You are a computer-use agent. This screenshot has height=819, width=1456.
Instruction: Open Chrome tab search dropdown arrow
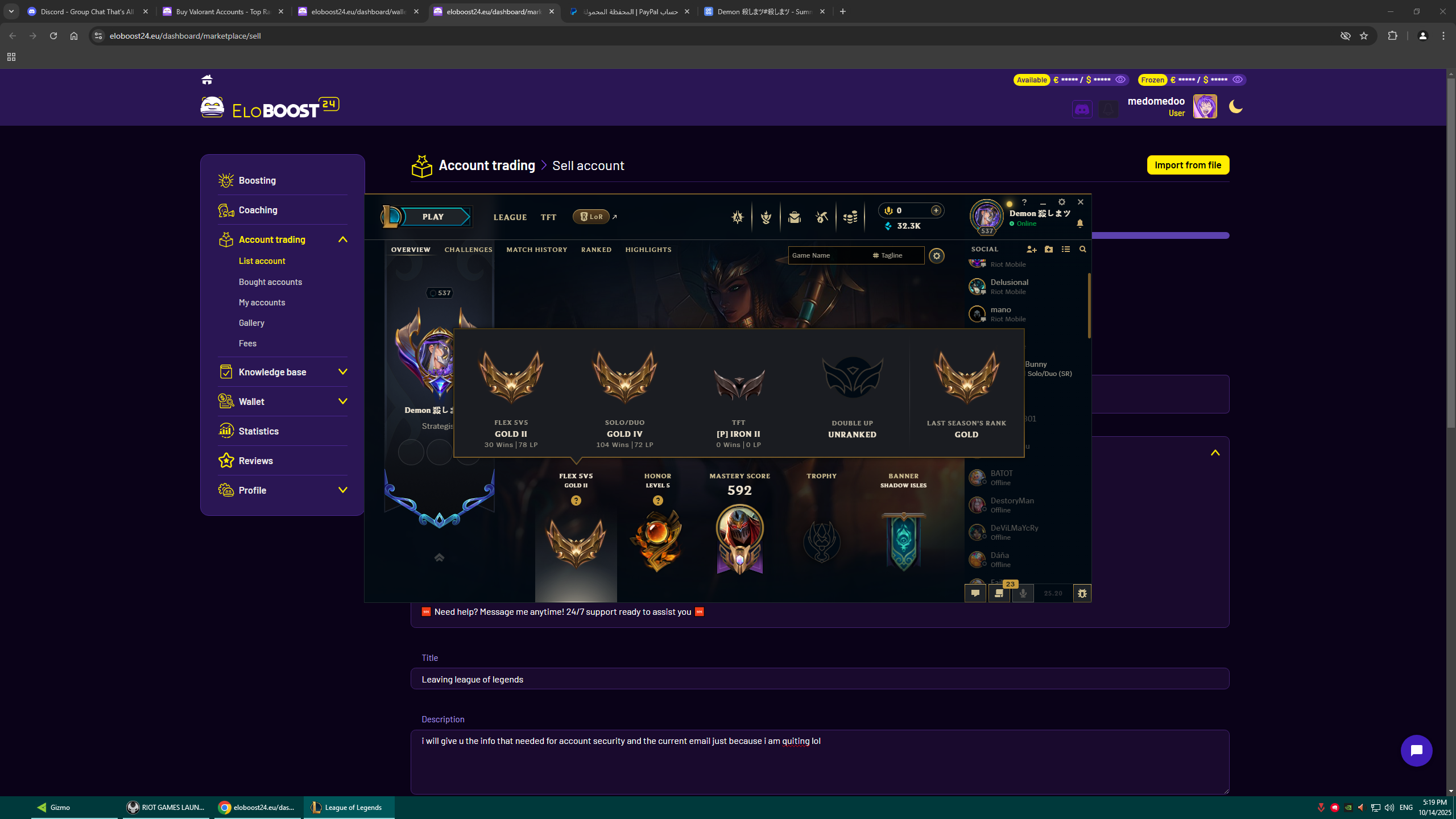[x=11, y=11]
